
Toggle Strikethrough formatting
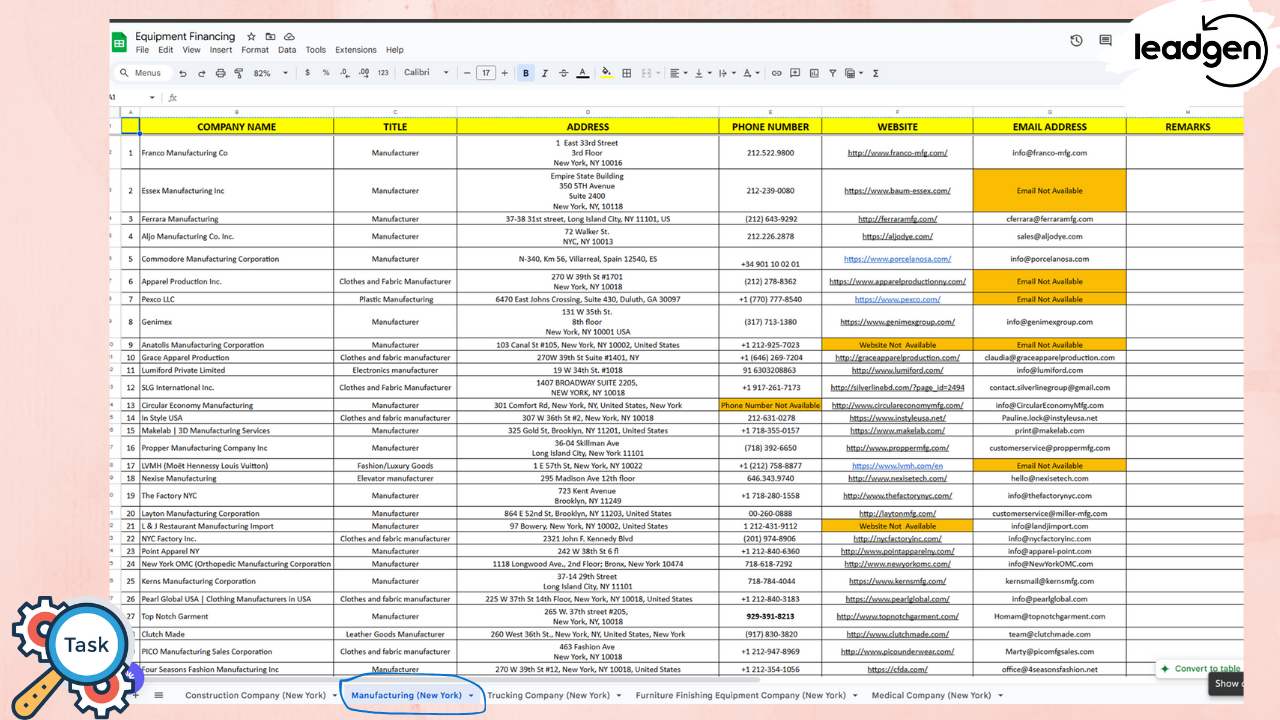coord(564,73)
